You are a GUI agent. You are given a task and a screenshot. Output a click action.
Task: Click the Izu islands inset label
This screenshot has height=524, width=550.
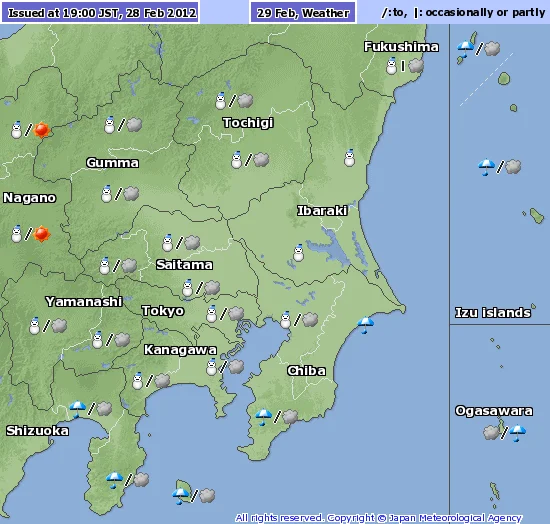click(x=493, y=313)
